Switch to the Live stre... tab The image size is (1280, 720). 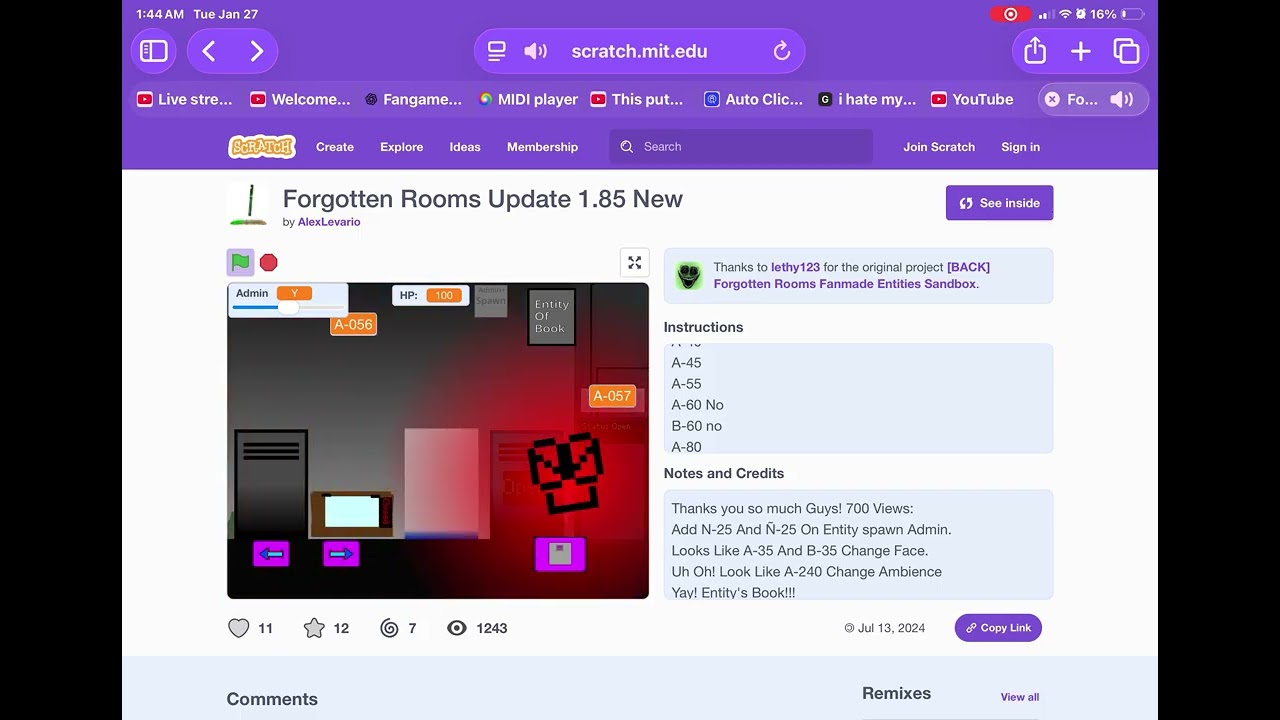pos(185,99)
